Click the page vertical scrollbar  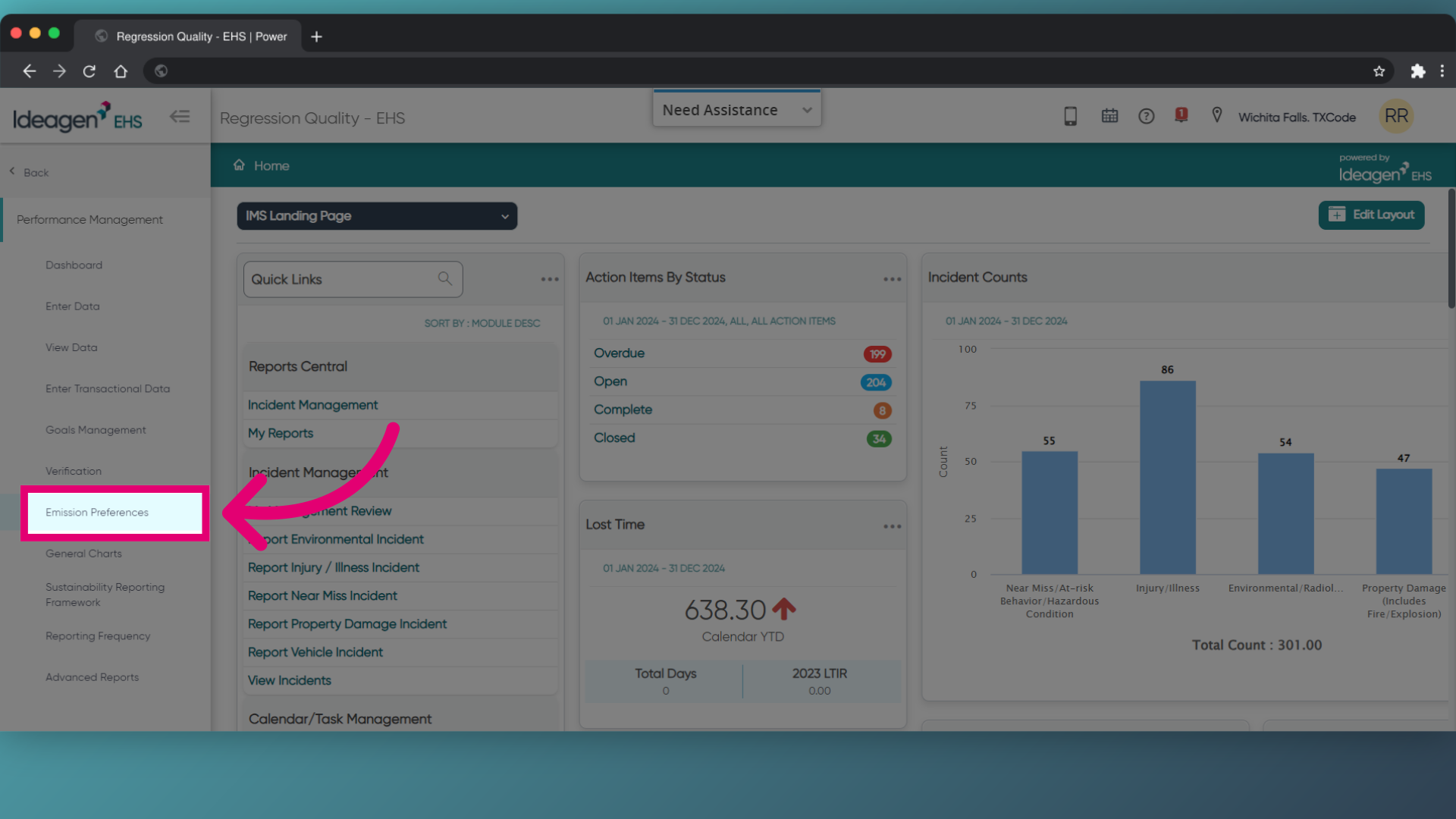(1451, 250)
